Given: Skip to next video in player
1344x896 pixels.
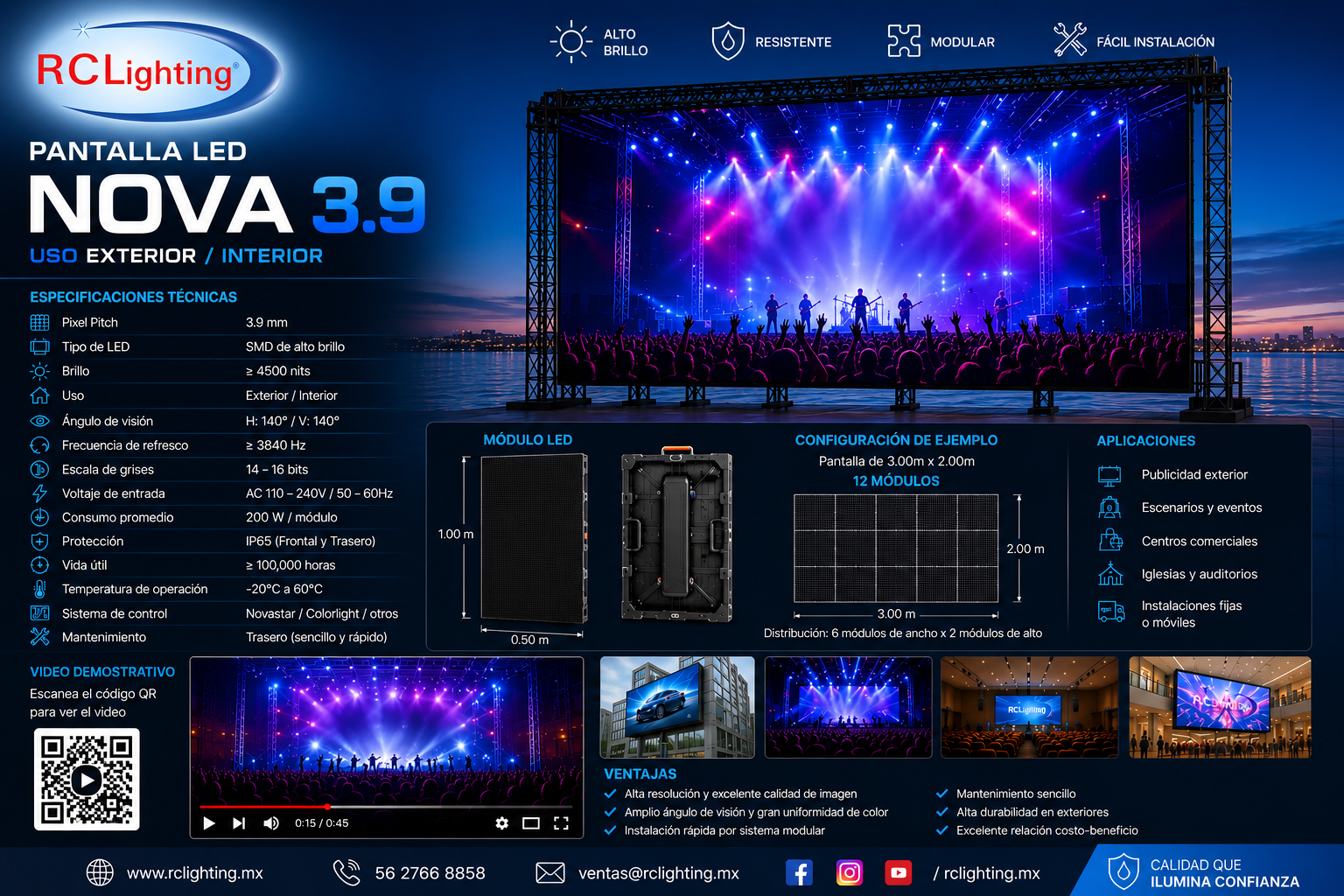Looking at the screenshot, I should click(239, 823).
